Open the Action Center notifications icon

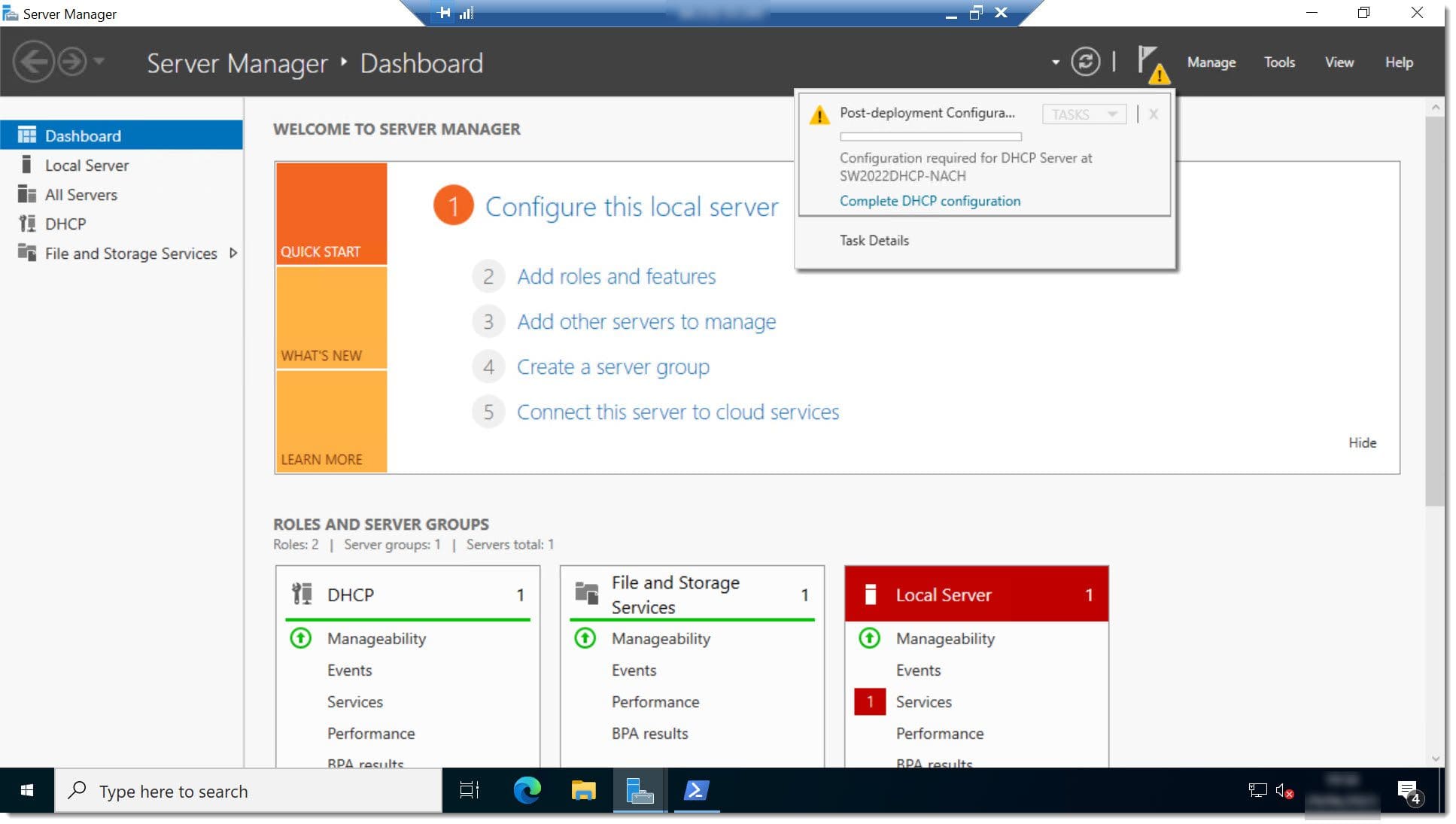click(1409, 791)
